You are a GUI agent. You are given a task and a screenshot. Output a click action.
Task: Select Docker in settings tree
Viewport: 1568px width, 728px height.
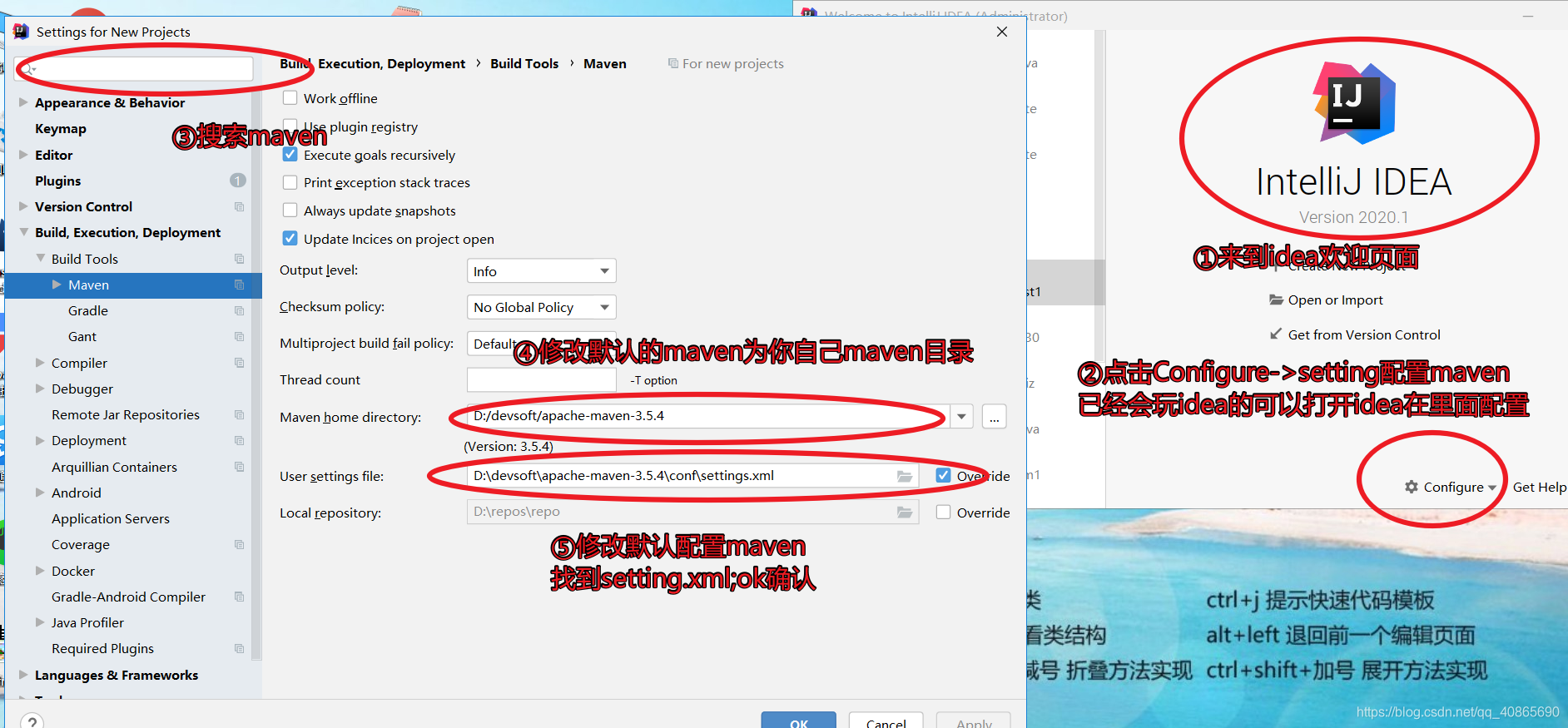tap(73, 571)
